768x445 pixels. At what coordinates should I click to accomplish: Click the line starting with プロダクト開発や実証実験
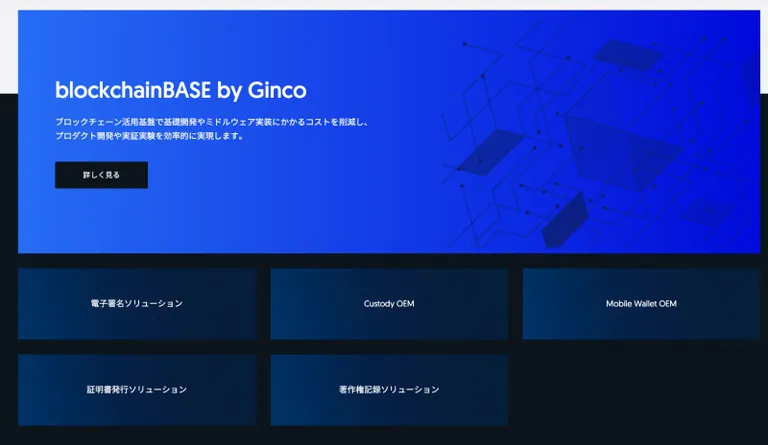coord(149,136)
